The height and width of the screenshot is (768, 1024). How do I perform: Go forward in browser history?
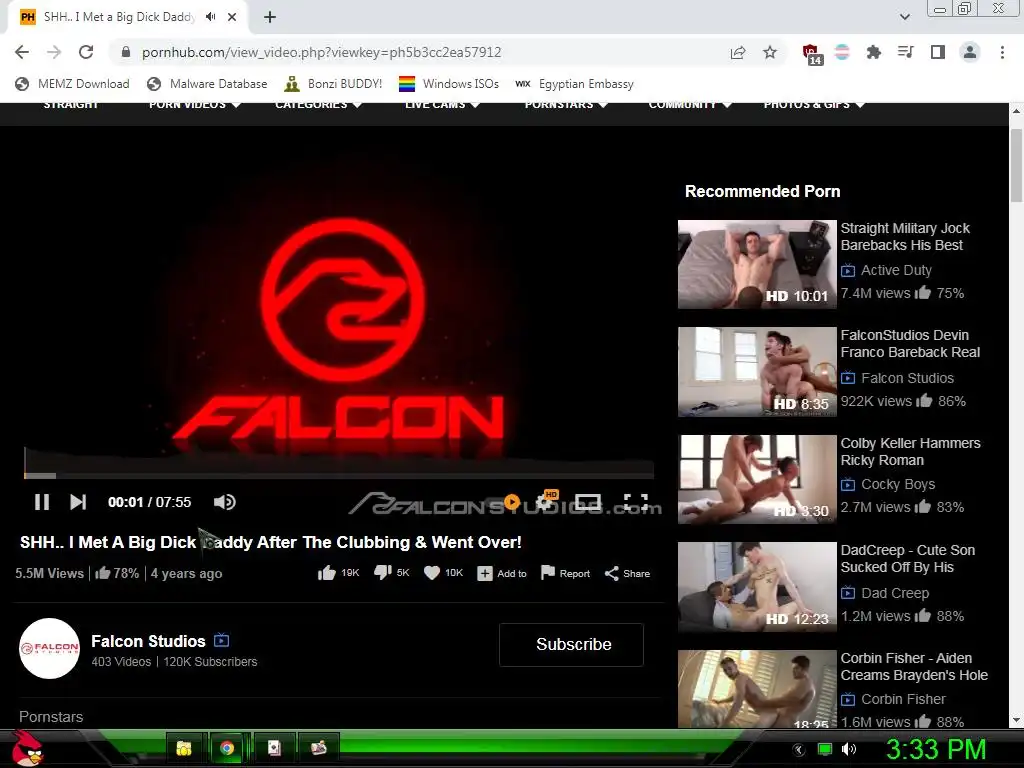tap(54, 52)
